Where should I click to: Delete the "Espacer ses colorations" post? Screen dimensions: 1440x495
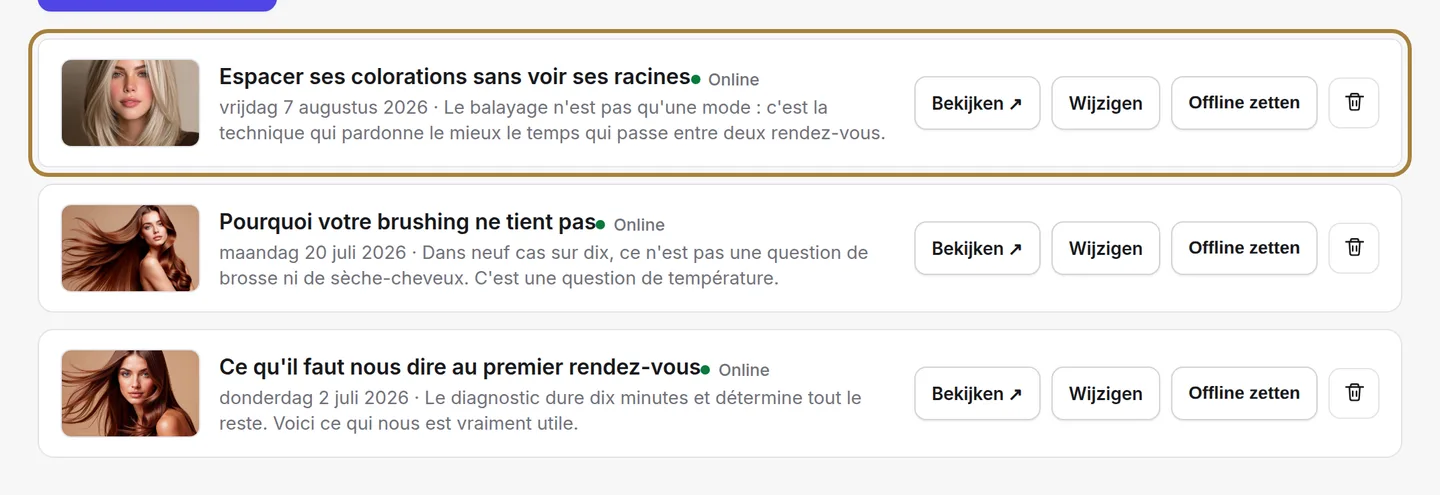pyautogui.click(x=1354, y=103)
